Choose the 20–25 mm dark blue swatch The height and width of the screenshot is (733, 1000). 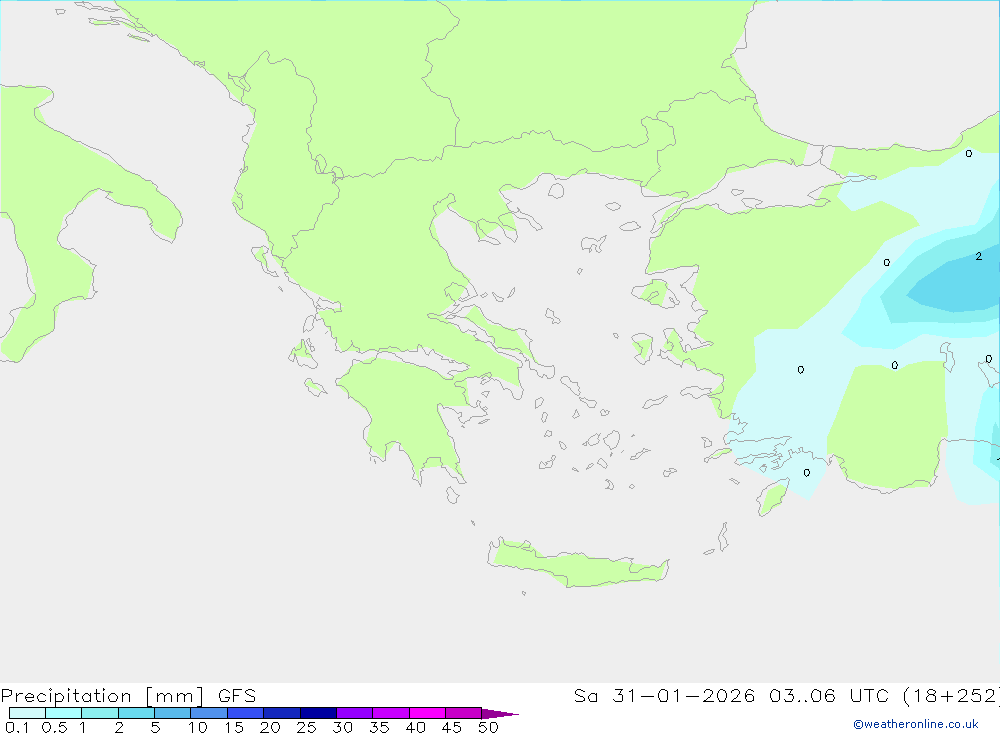(x=282, y=713)
